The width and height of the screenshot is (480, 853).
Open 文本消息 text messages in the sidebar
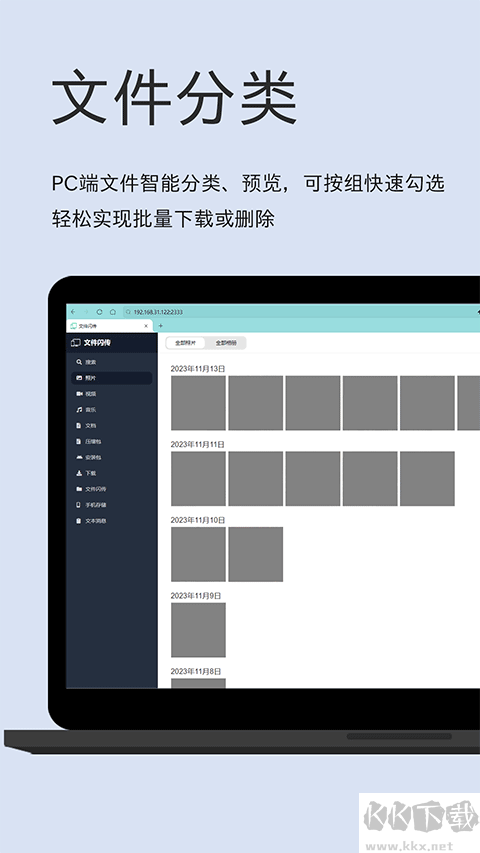112,521
